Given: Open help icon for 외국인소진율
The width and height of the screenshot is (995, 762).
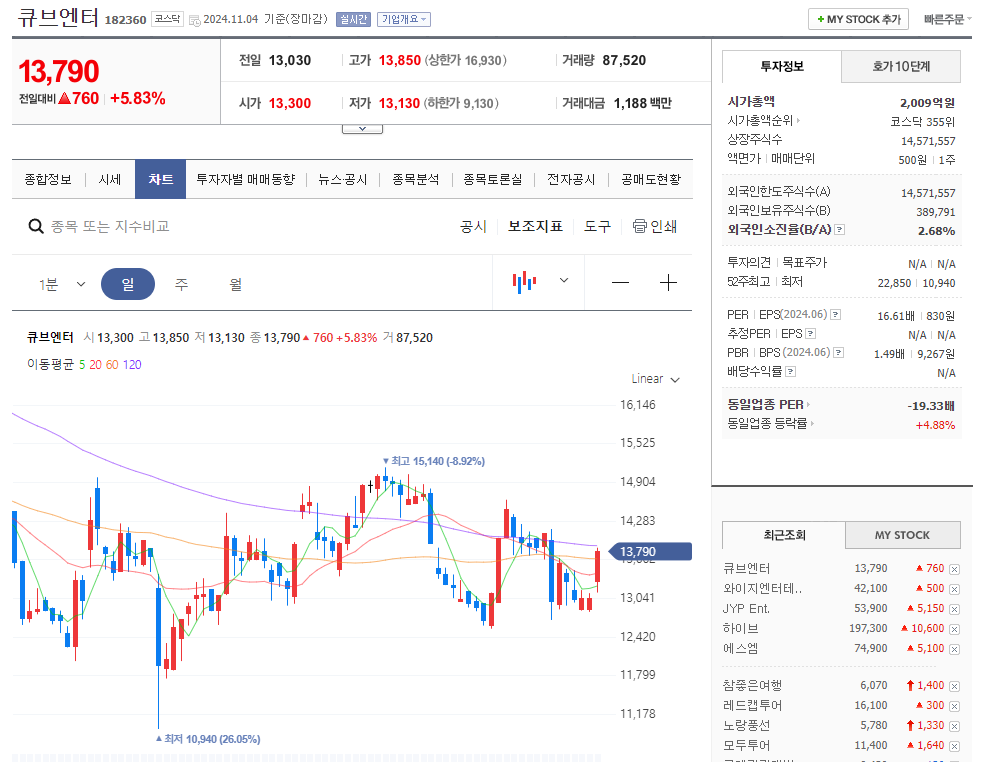Looking at the screenshot, I should [x=840, y=230].
